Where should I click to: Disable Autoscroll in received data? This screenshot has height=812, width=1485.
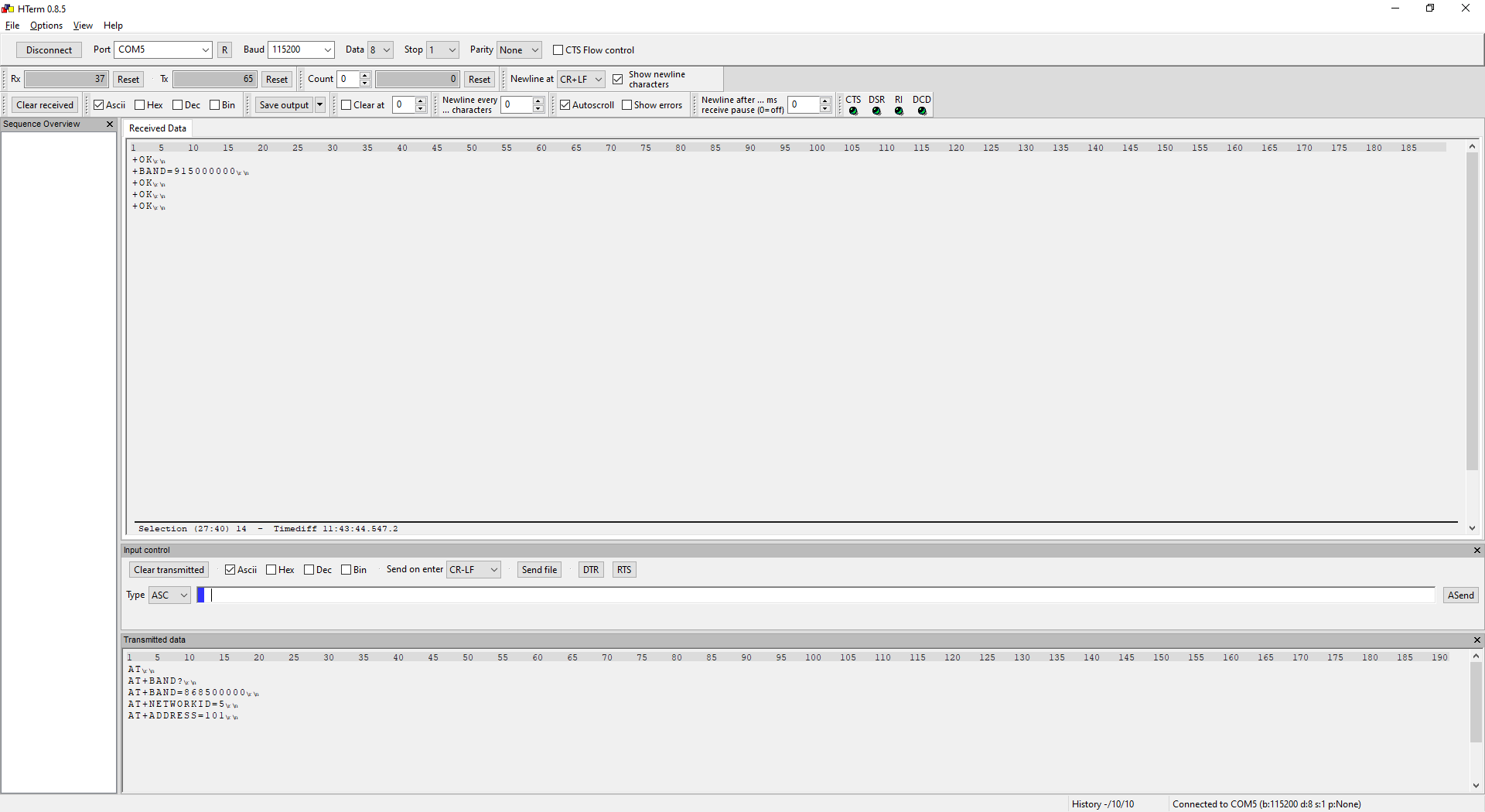pyautogui.click(x=565, y=104)
